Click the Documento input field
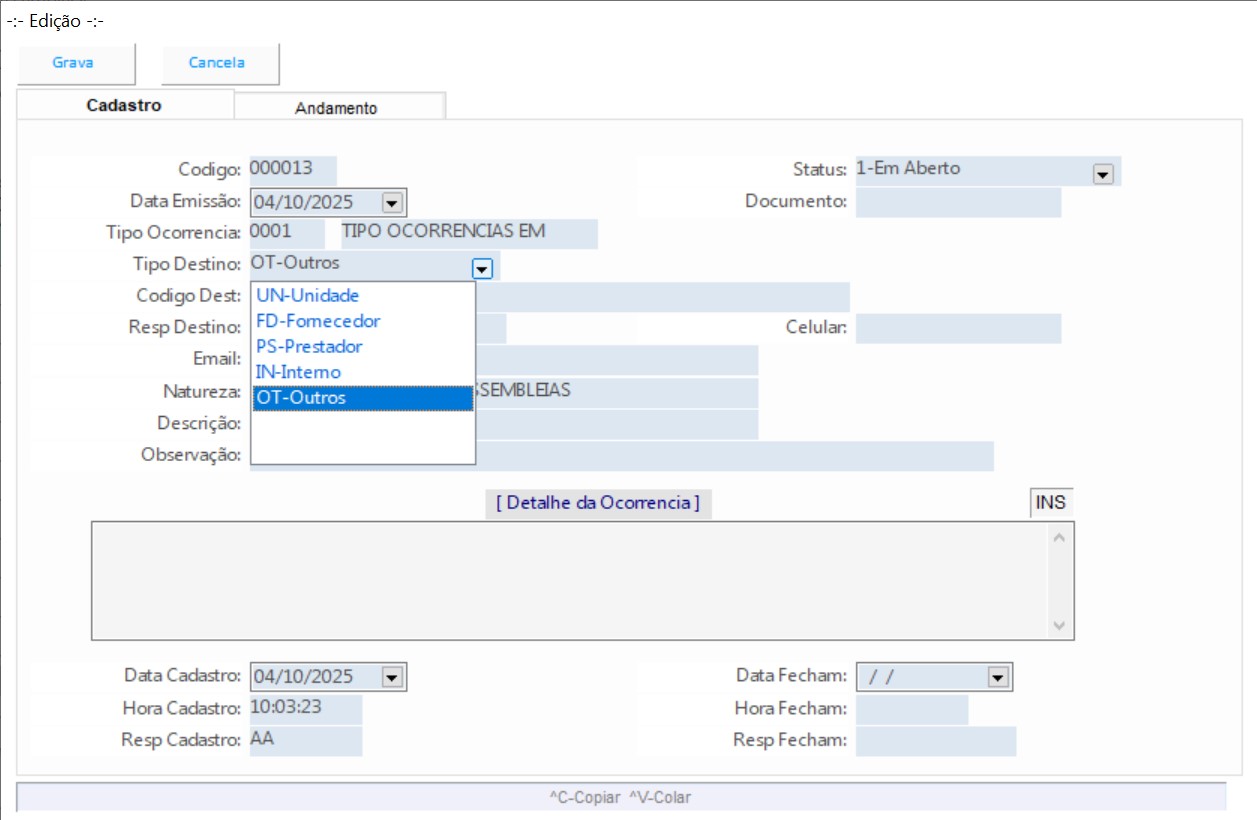1257x820 pixels. click(957, 202)
